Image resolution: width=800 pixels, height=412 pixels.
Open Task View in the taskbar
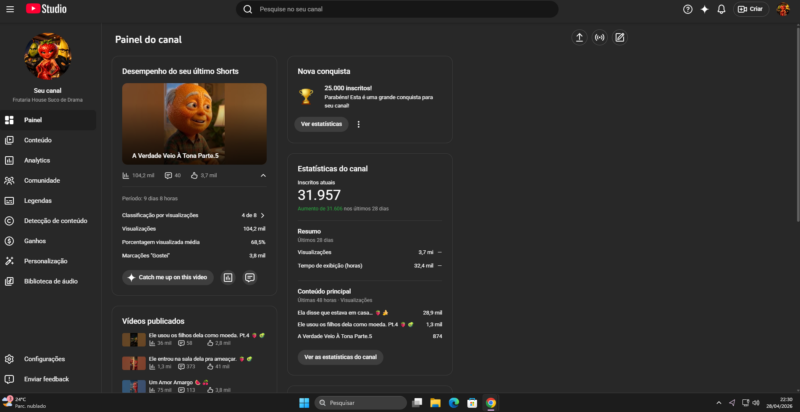point(417,403)
